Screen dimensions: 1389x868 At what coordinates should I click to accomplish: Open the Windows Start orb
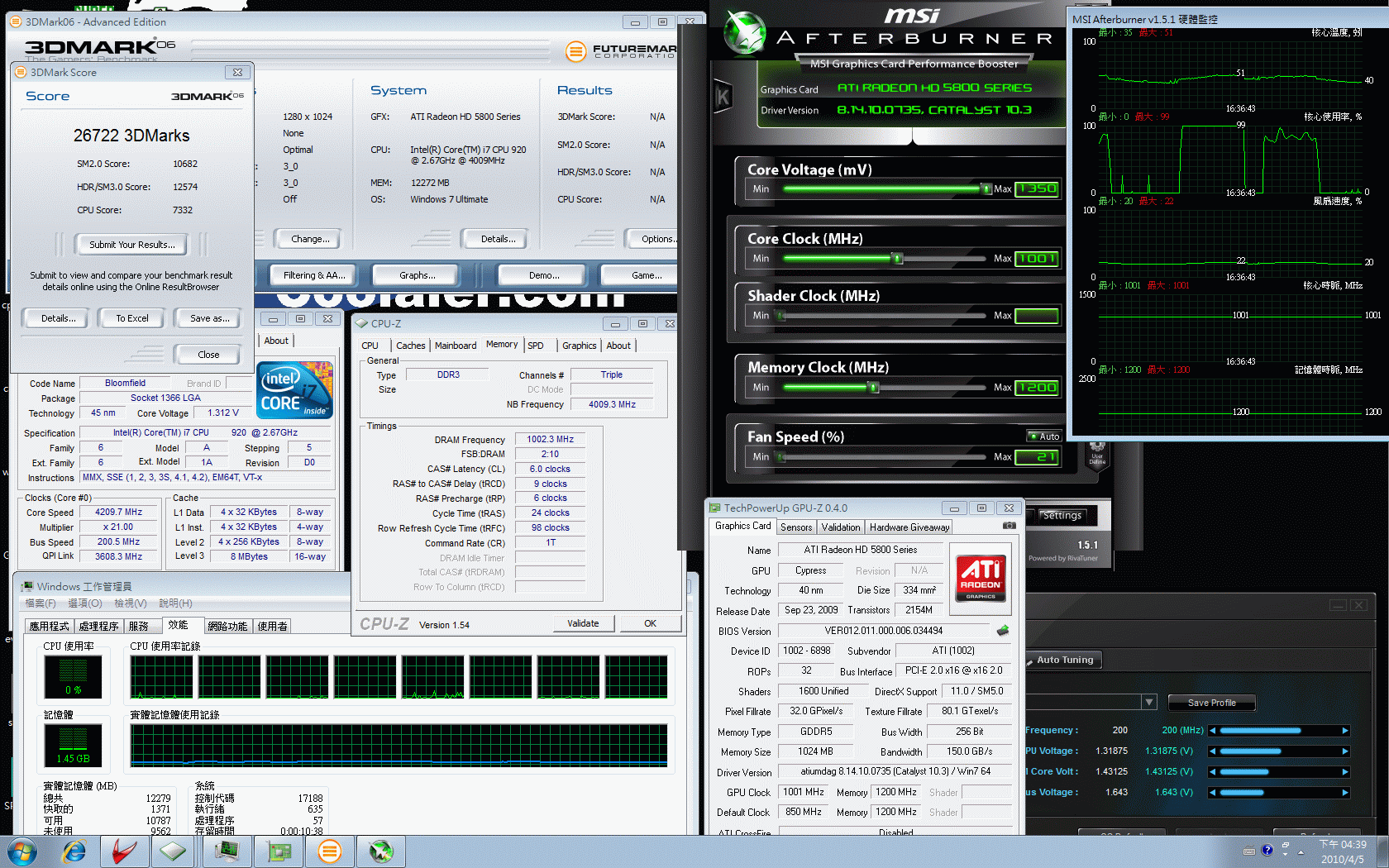21,851
